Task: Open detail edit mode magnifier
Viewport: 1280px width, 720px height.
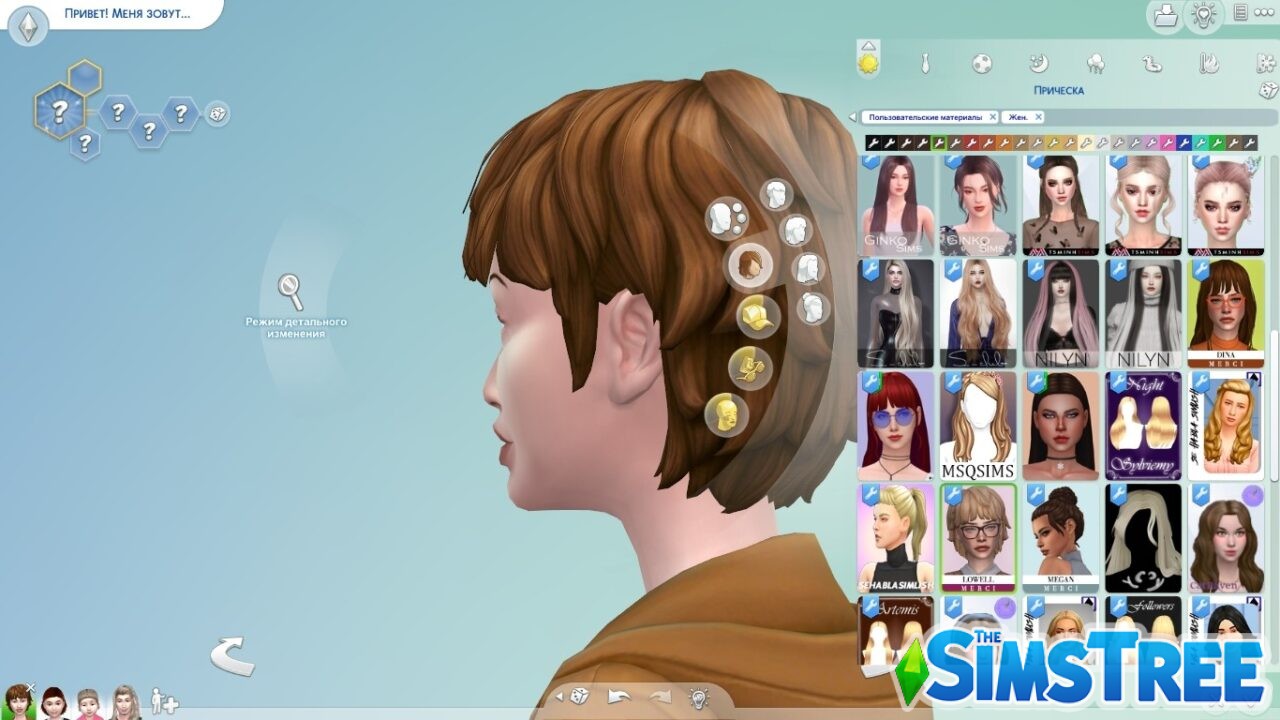Action: [291, 292]
